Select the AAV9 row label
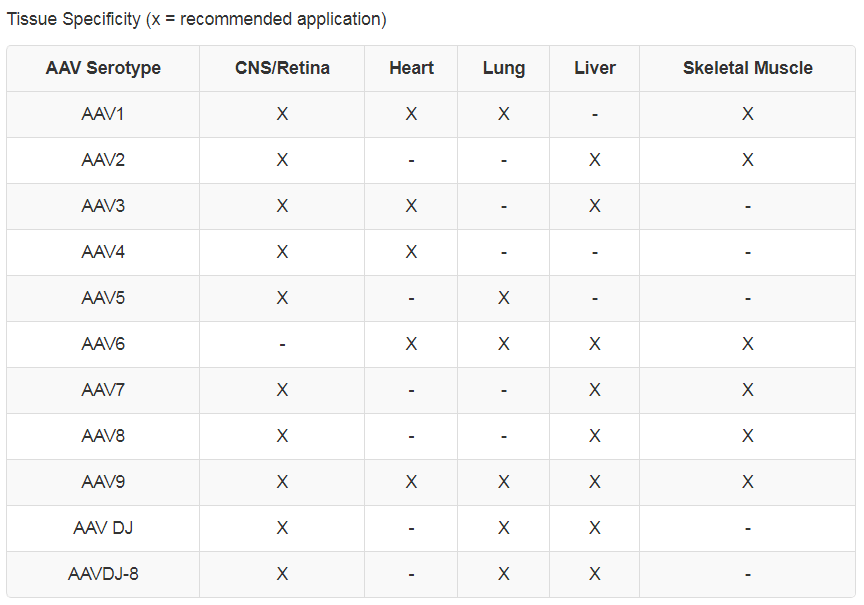 pyautogui.click(x=103, y=482)
